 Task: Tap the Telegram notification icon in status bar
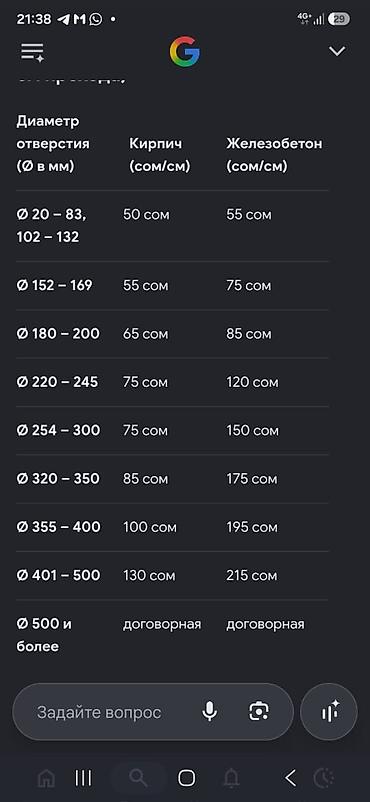63,19
